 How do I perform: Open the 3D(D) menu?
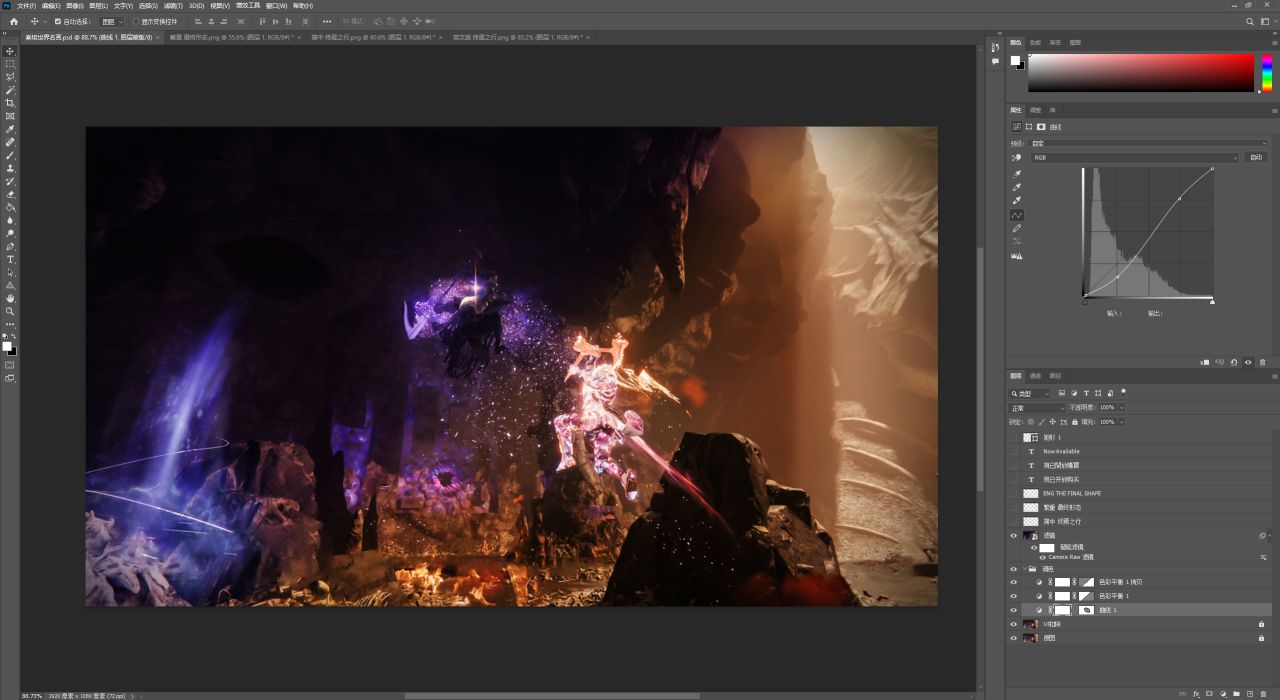pos(195,6)
